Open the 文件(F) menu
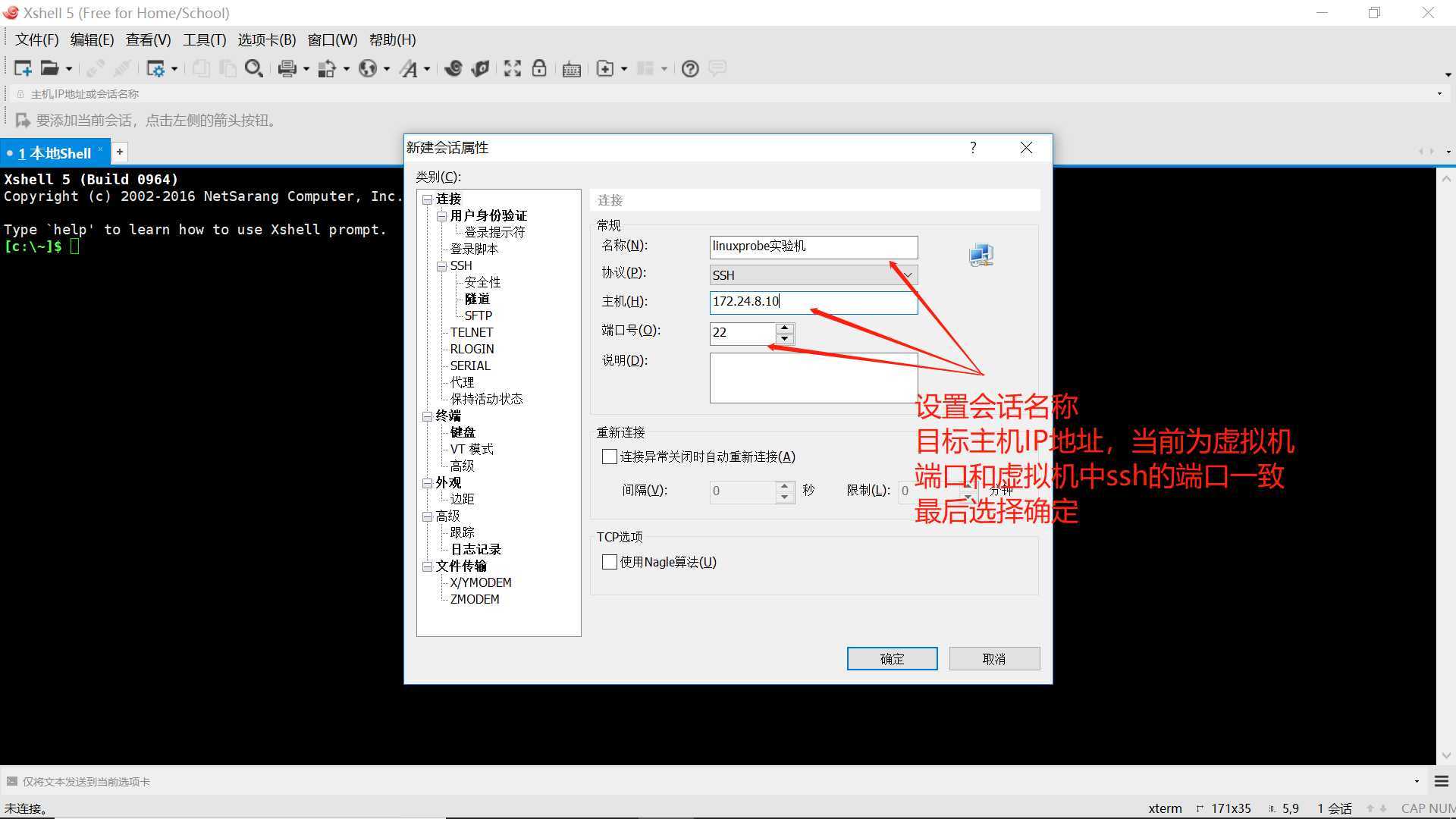1456x819 pixels. click(x=36, y=40)
